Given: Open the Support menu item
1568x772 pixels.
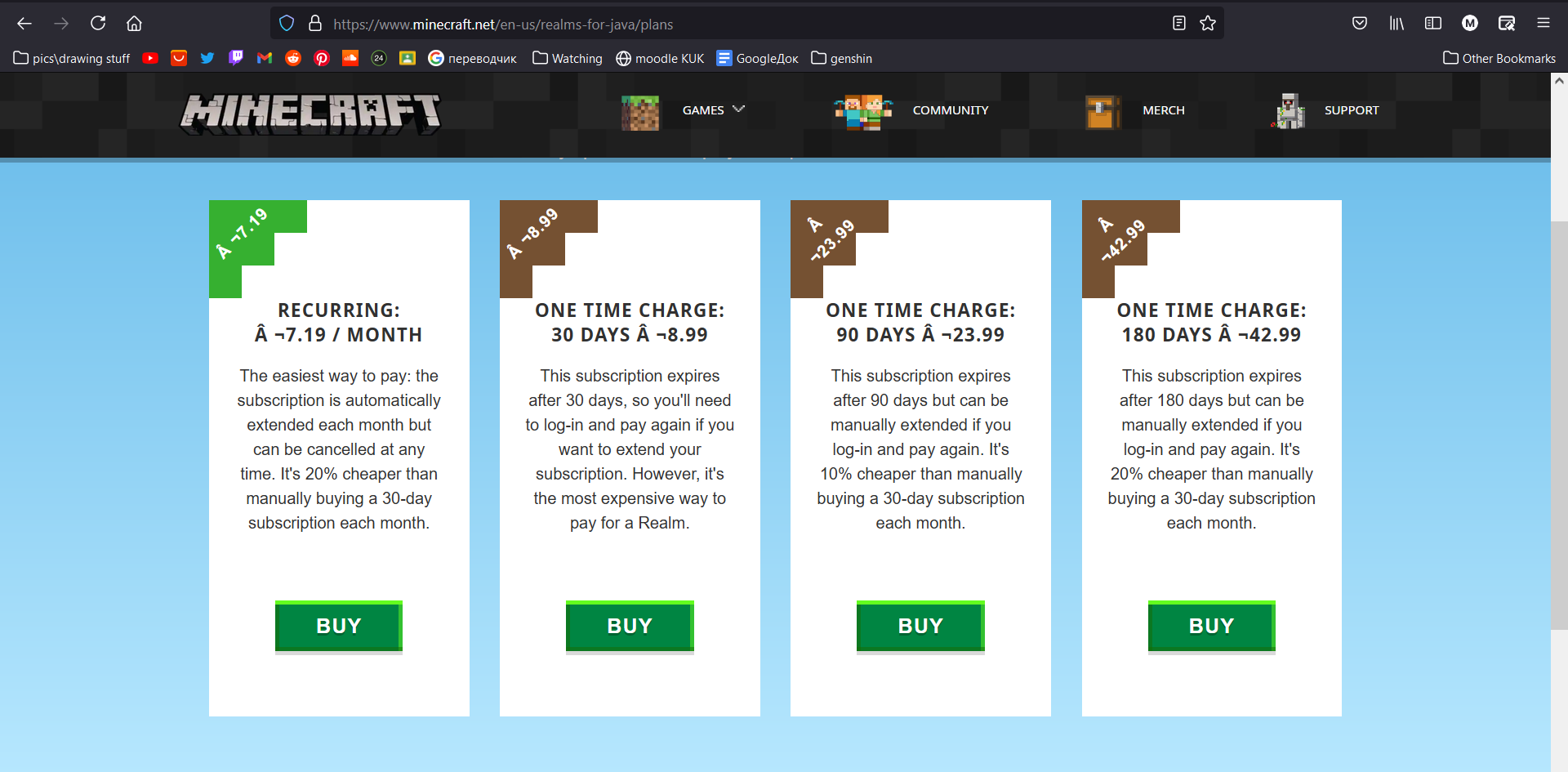Looking at the screenshot, I should click(1352, 110).
